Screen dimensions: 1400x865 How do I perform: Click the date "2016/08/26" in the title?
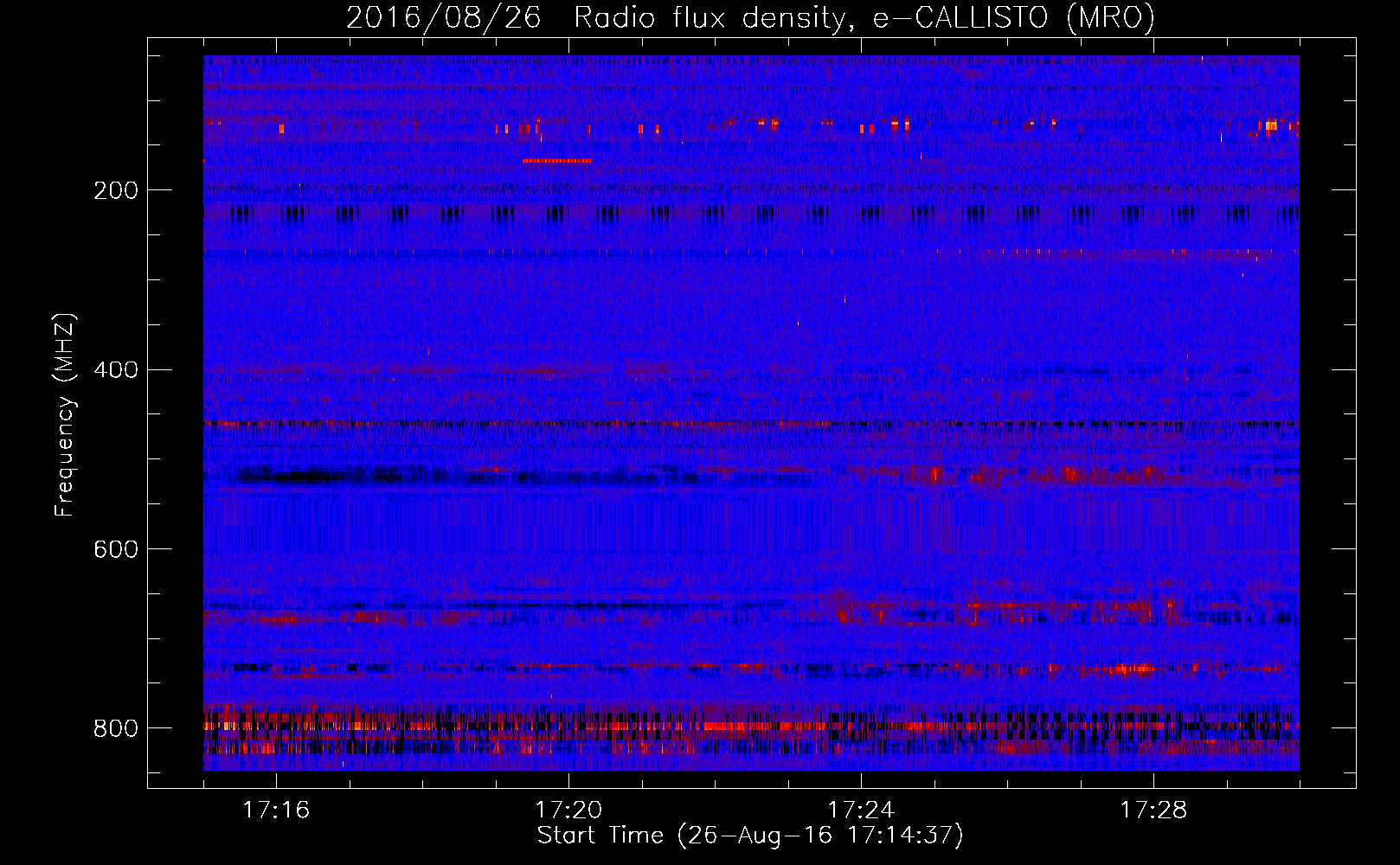(444, 17)
